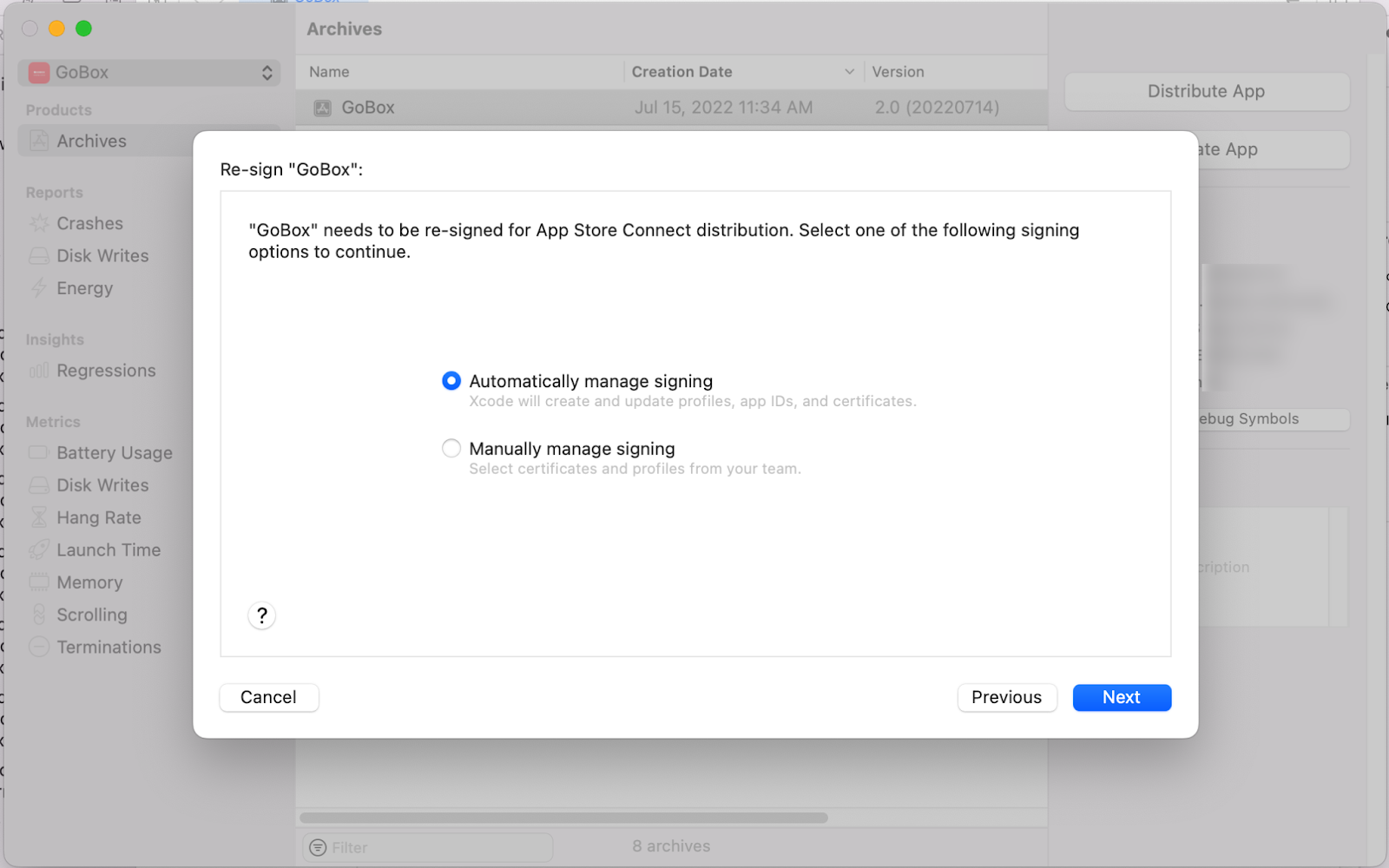The image size is (1389, 868).
Task: Click the Previous button
Action: 1007,697
